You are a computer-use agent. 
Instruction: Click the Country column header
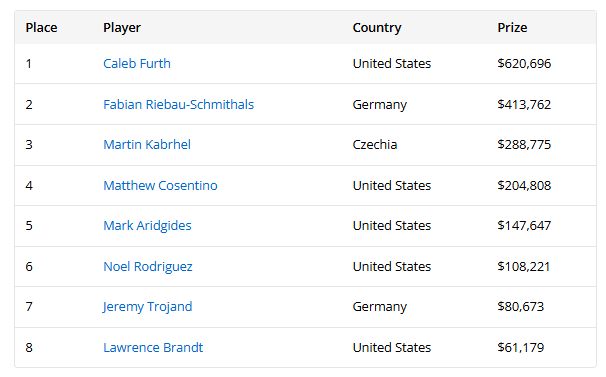(377, 28)
